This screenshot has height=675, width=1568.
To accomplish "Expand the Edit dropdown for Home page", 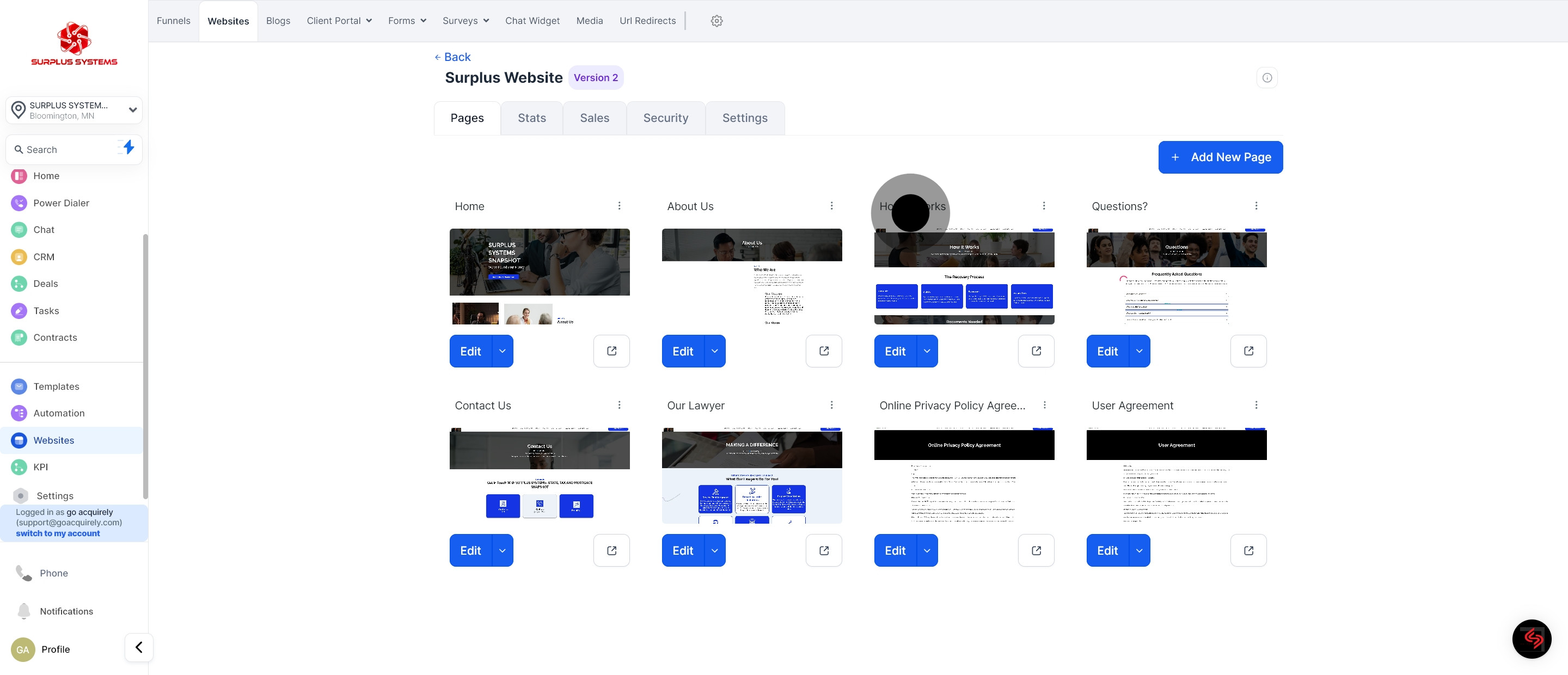I will point(502,351).
